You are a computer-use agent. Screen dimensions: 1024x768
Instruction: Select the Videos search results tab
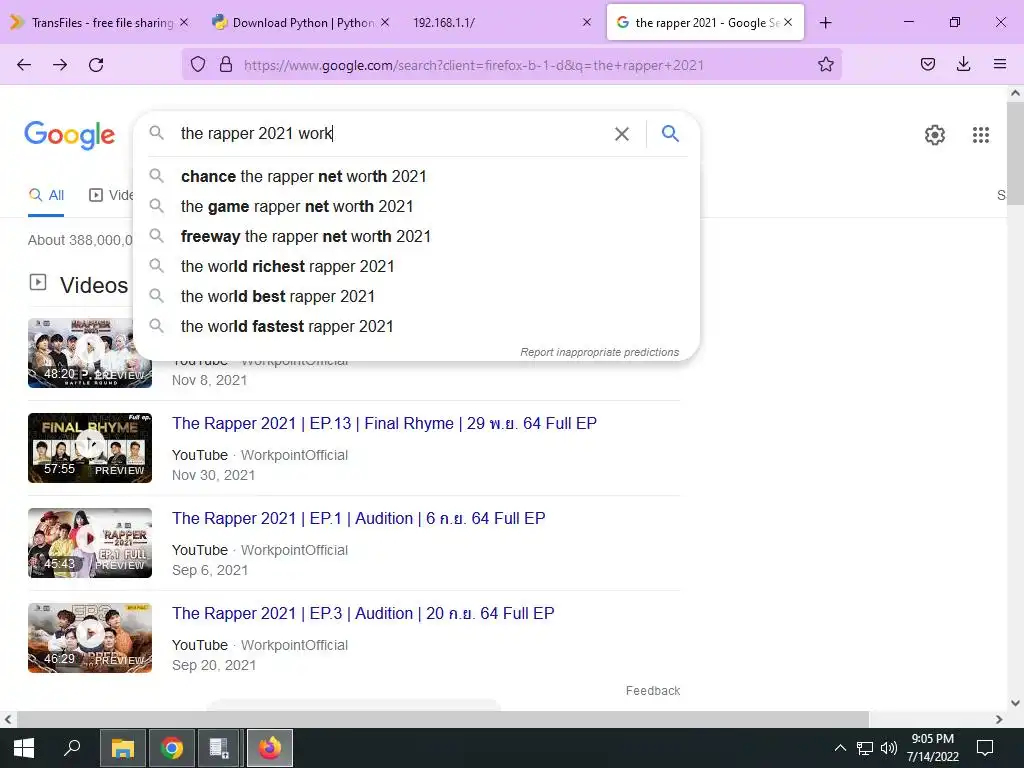point(111,195)
